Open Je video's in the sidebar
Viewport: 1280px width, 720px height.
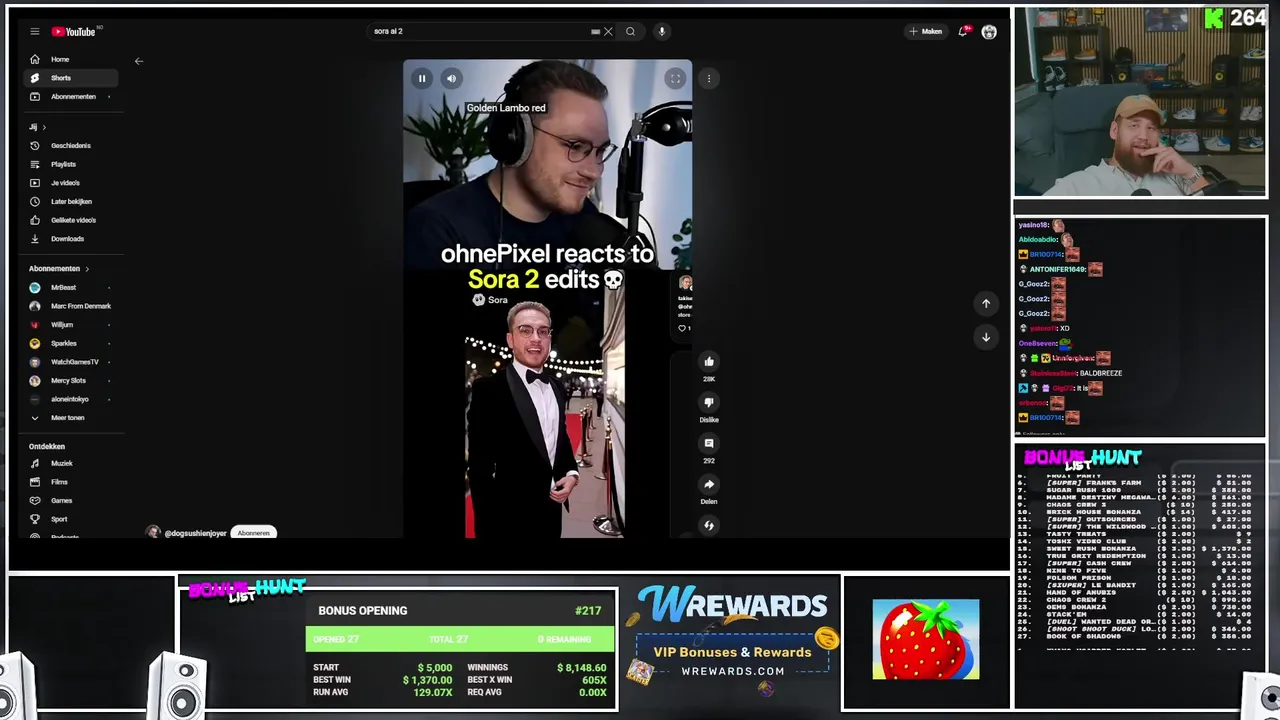pos(70,183)
